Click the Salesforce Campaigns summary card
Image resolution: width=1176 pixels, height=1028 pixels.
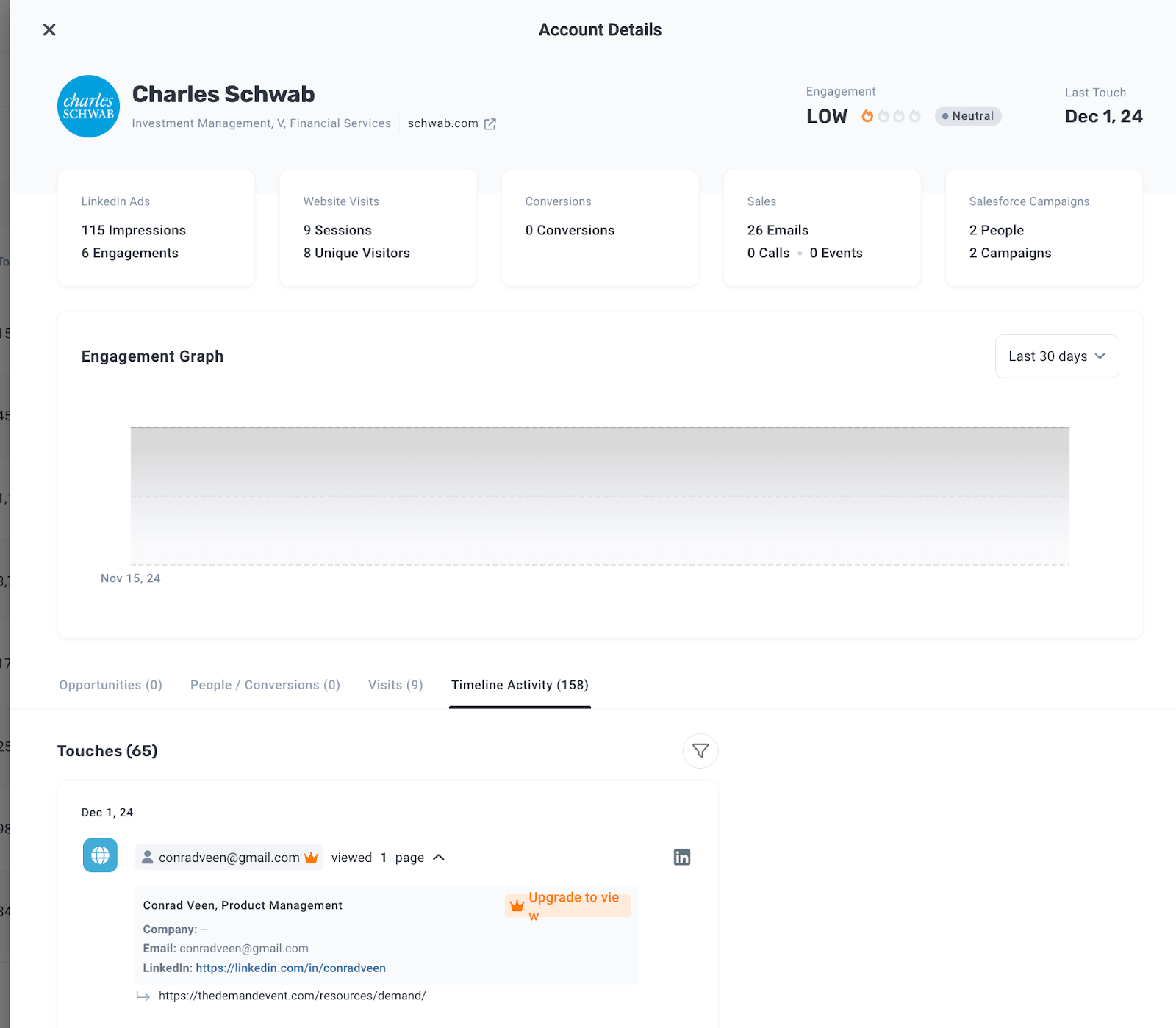tap(1044, 229)
